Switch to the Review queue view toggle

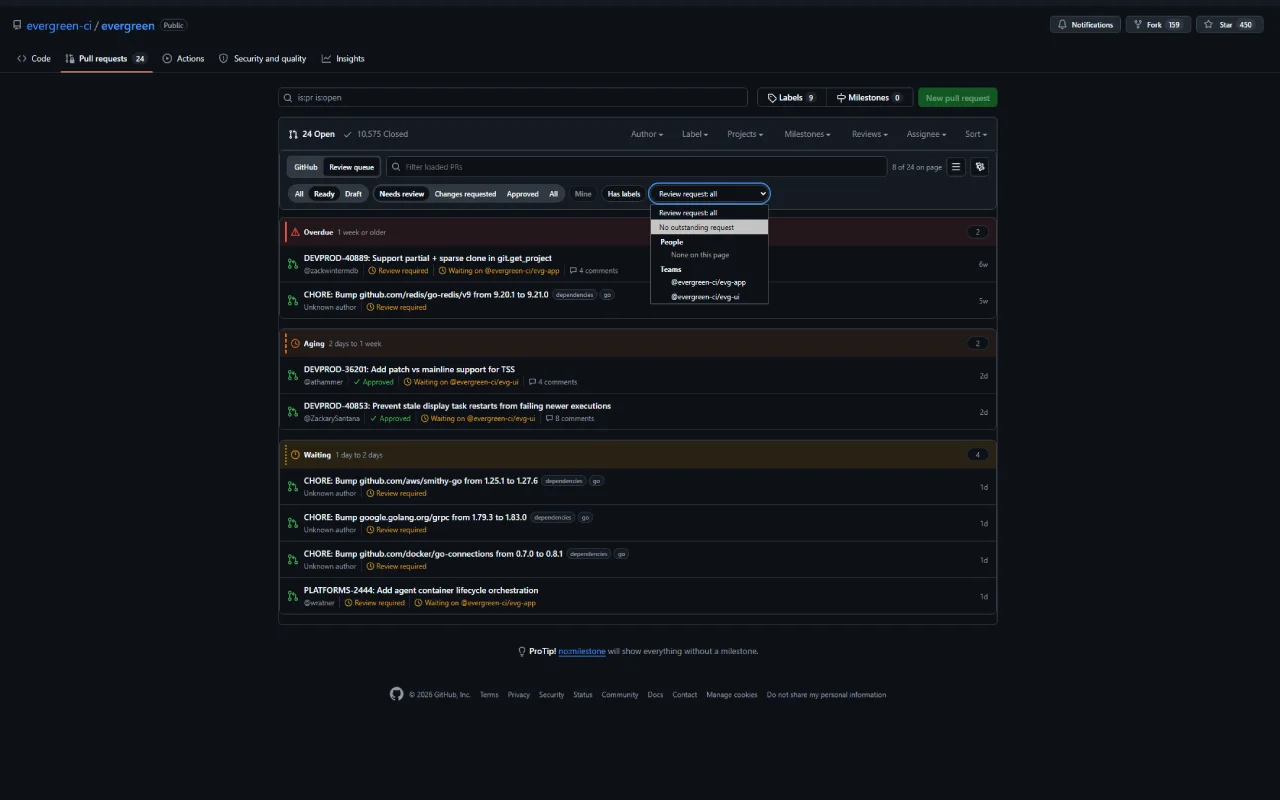(351, 167)
